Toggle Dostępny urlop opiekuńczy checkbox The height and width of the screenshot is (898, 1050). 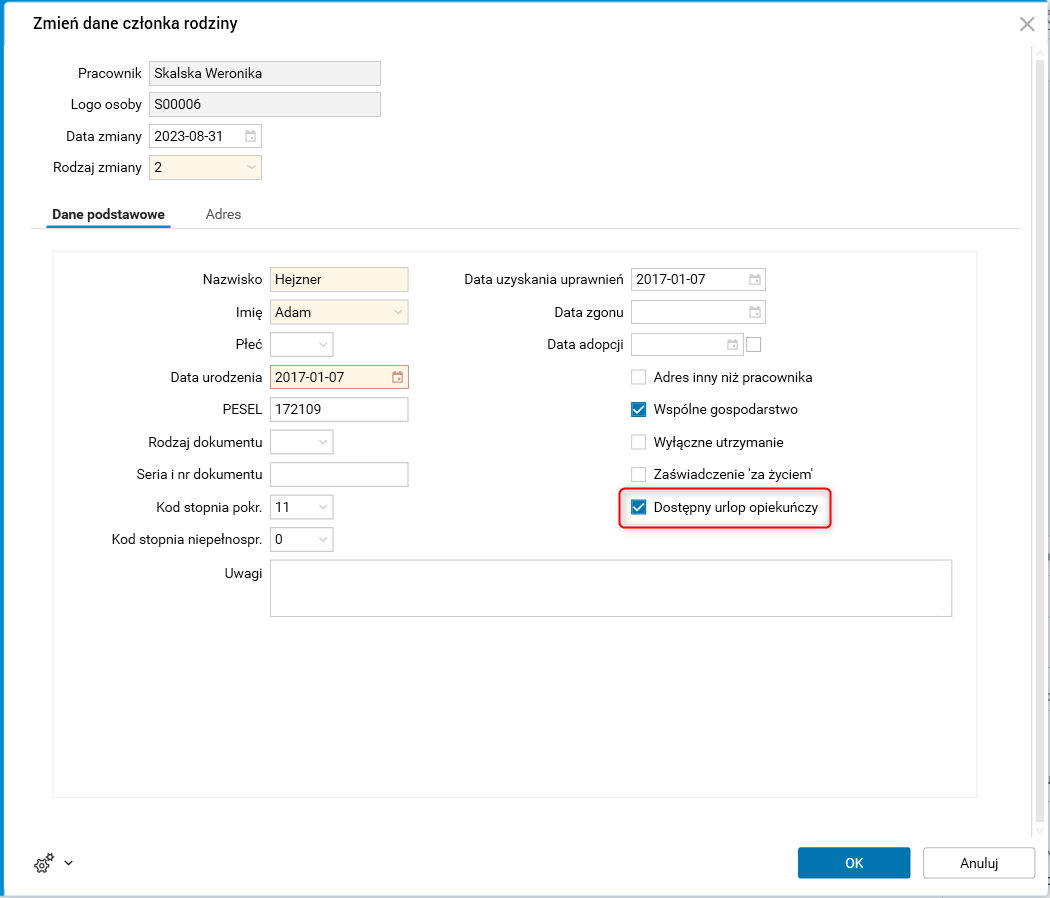pos(639,508)
